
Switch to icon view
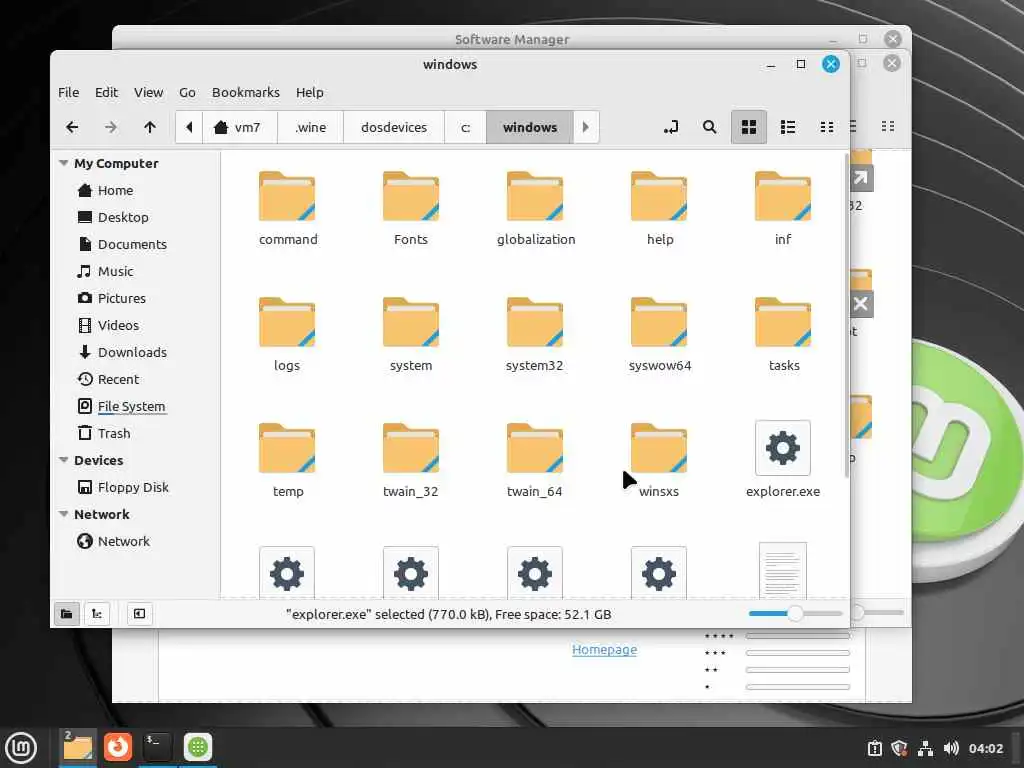point(748,127)
